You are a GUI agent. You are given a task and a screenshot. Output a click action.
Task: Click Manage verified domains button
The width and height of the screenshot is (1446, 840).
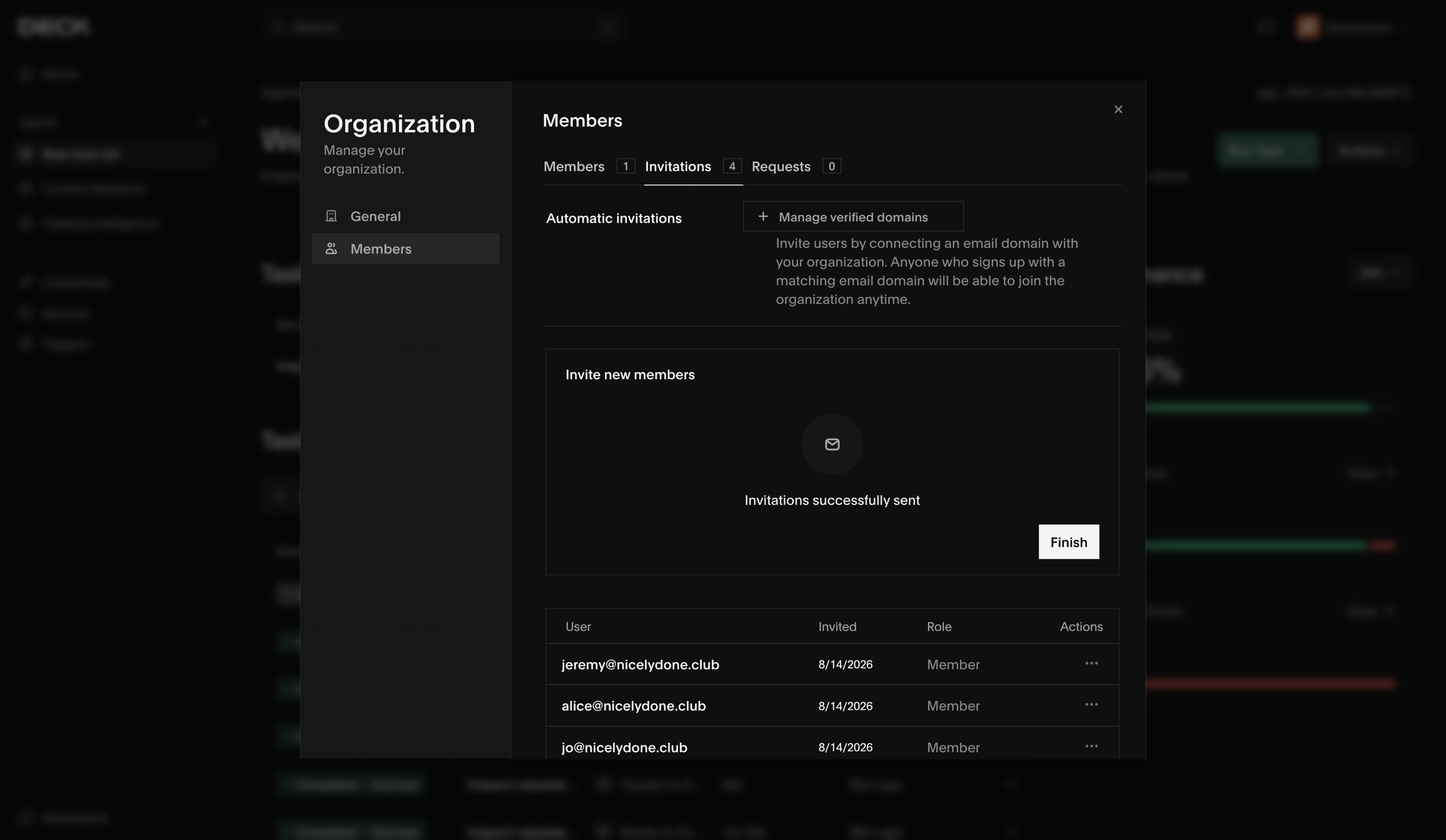point(853,216)
